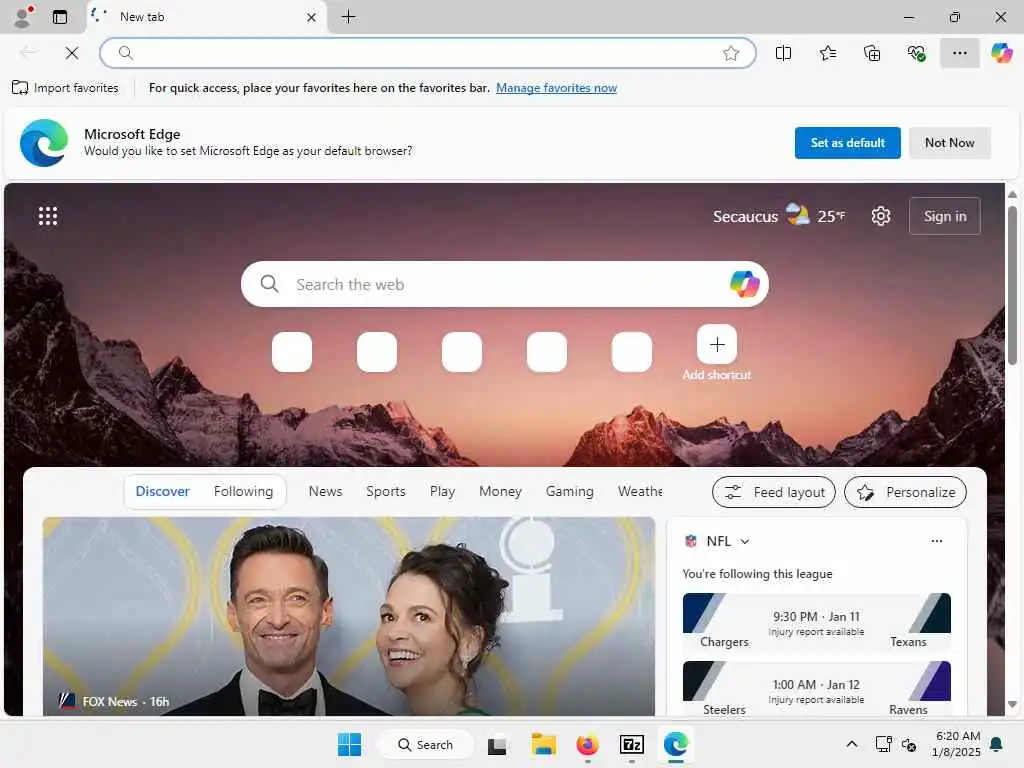
Task: Open the Feed layout options
Action: (x=773, y=492)
